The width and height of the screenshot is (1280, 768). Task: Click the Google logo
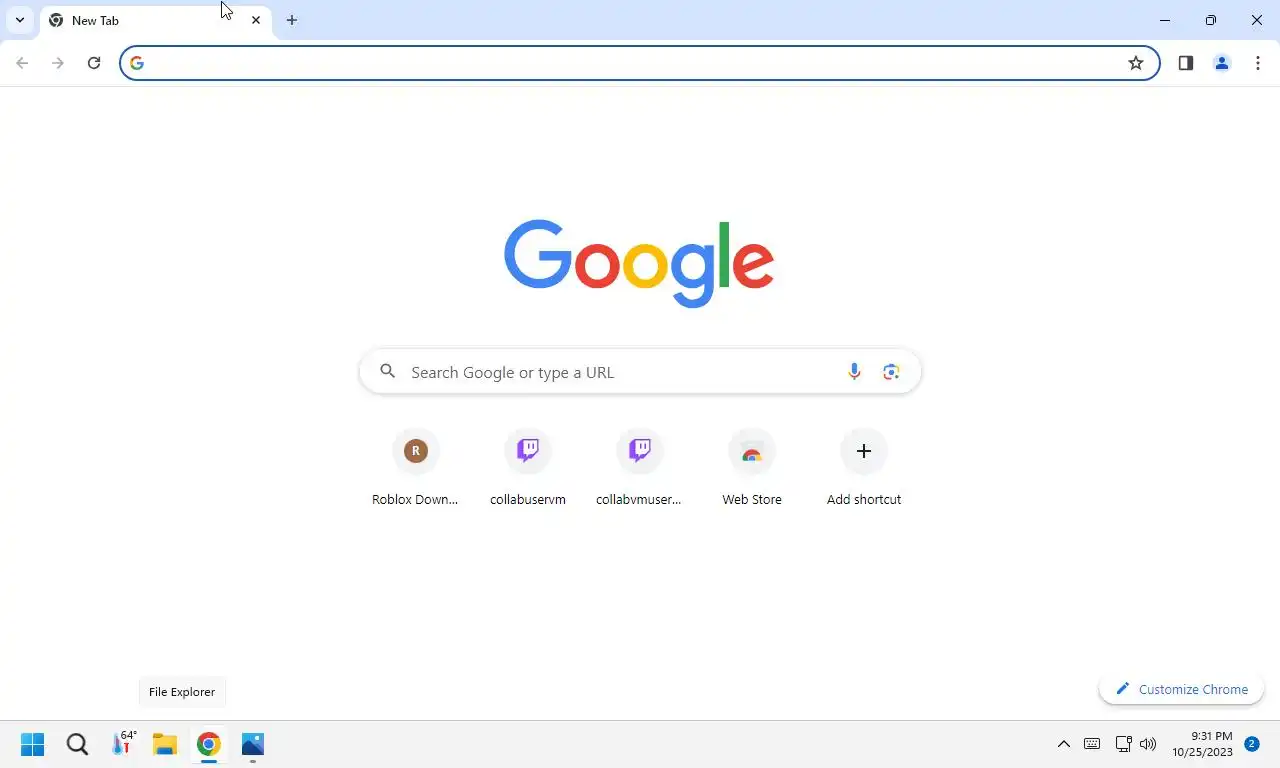click(639, 263)
